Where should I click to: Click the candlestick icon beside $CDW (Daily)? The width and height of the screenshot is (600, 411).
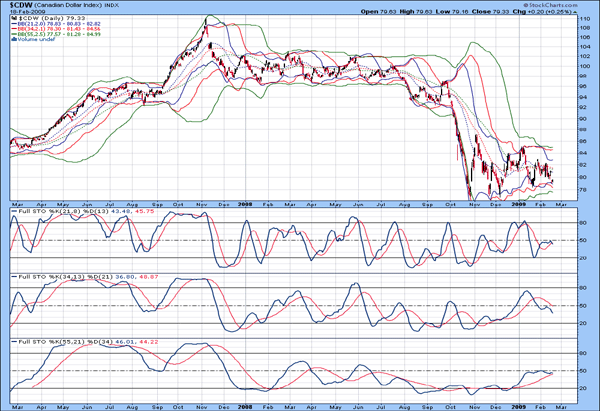13,20
